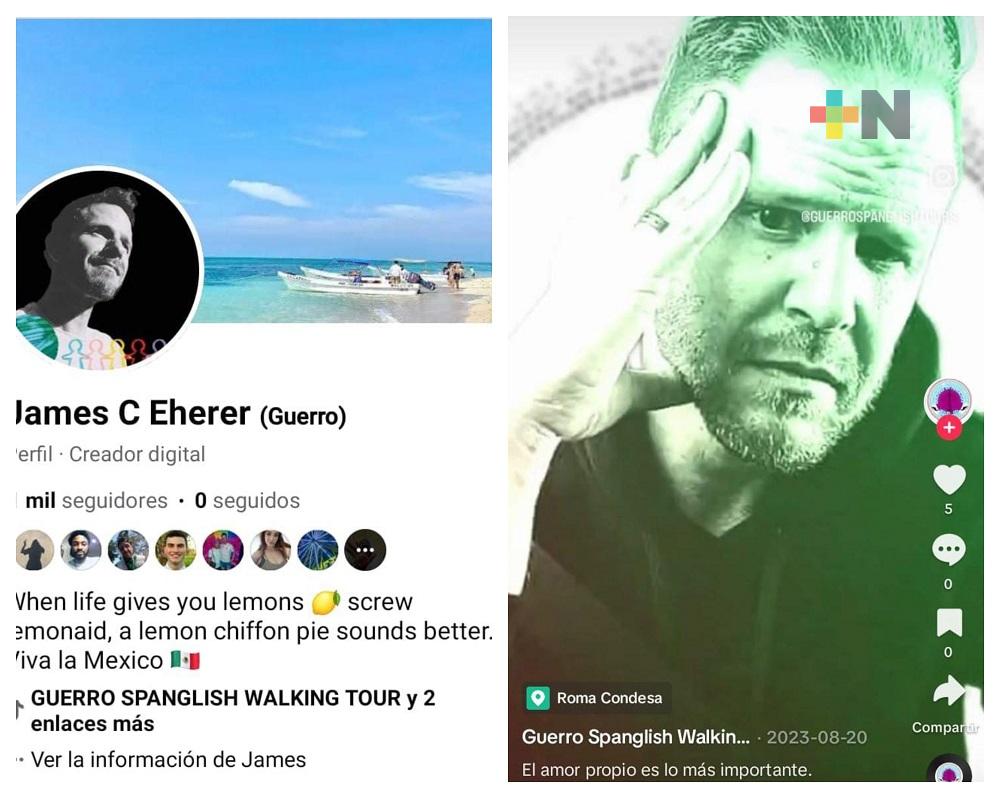This screenshot has height=798, width=1000.
Task: Open the three-dots more followers bubble
Action: tap(365, 550)
